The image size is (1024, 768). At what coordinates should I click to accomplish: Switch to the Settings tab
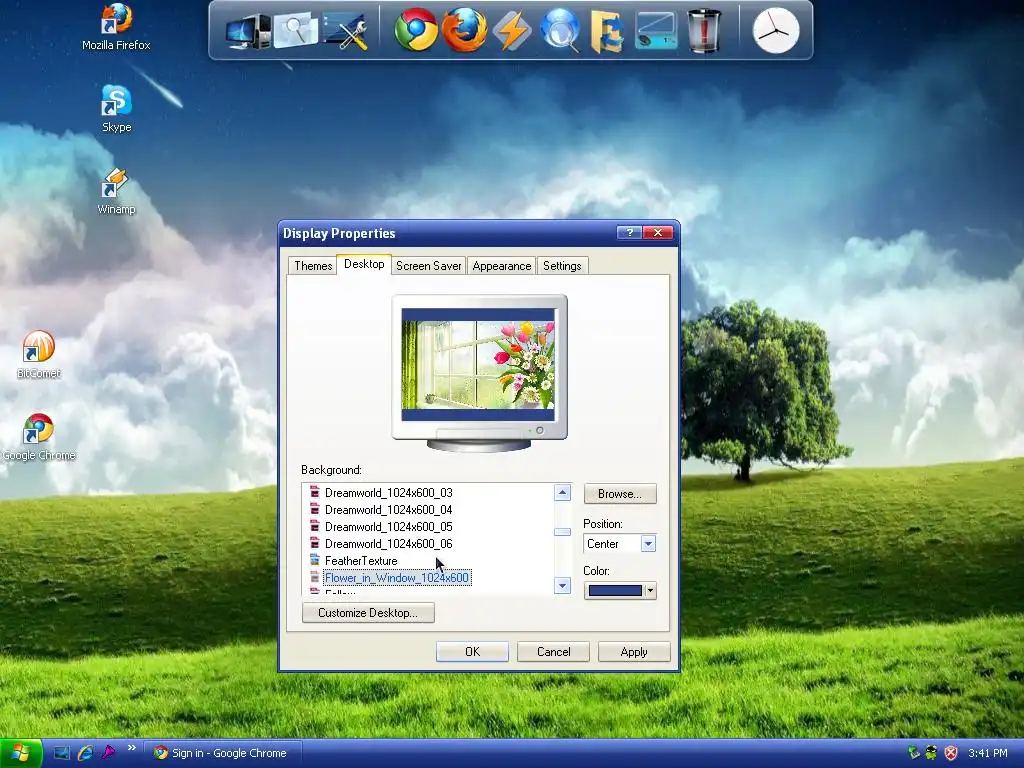click(562, 266)
